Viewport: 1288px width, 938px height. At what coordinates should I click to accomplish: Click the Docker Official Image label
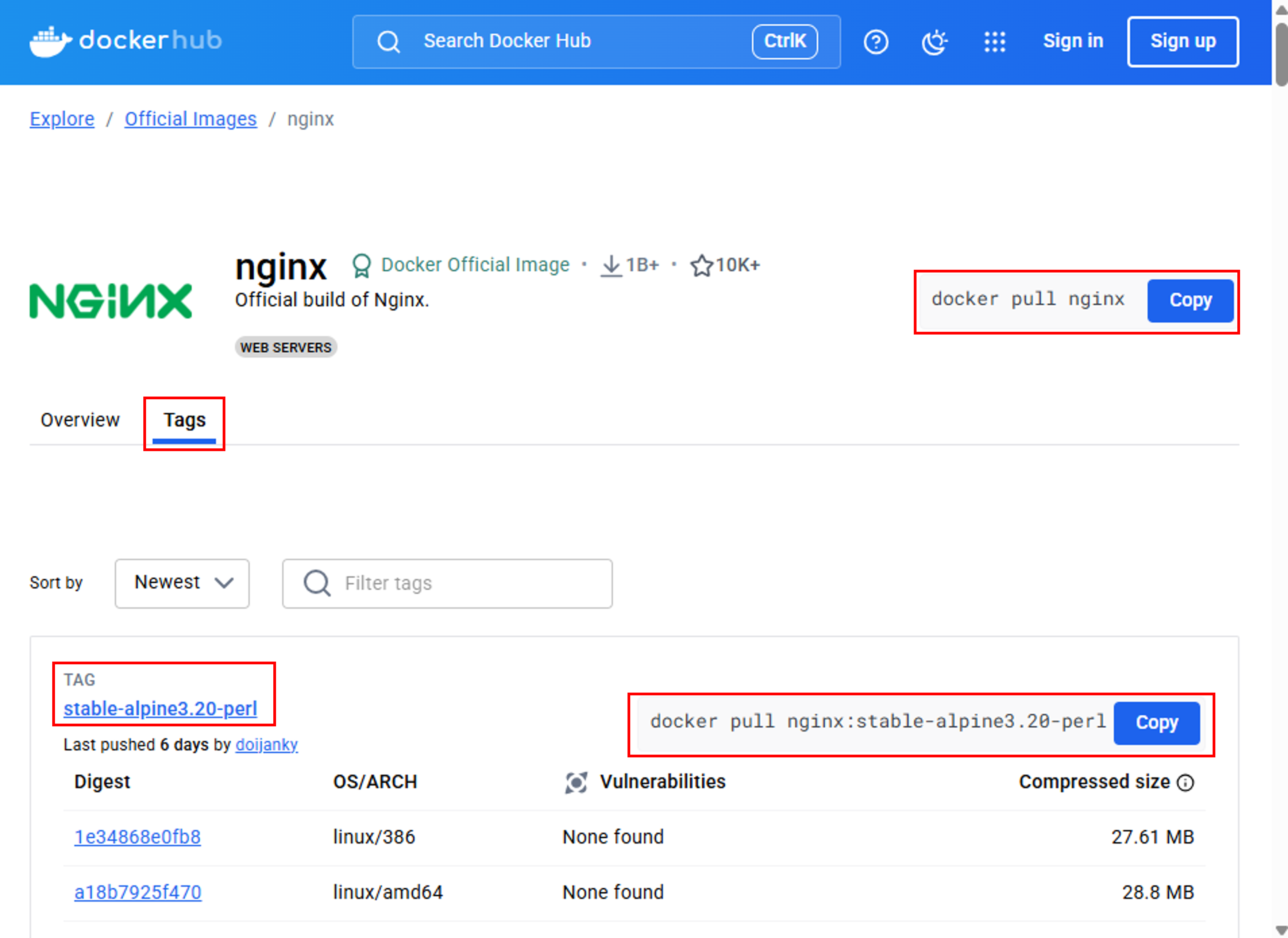click(475, 265)
